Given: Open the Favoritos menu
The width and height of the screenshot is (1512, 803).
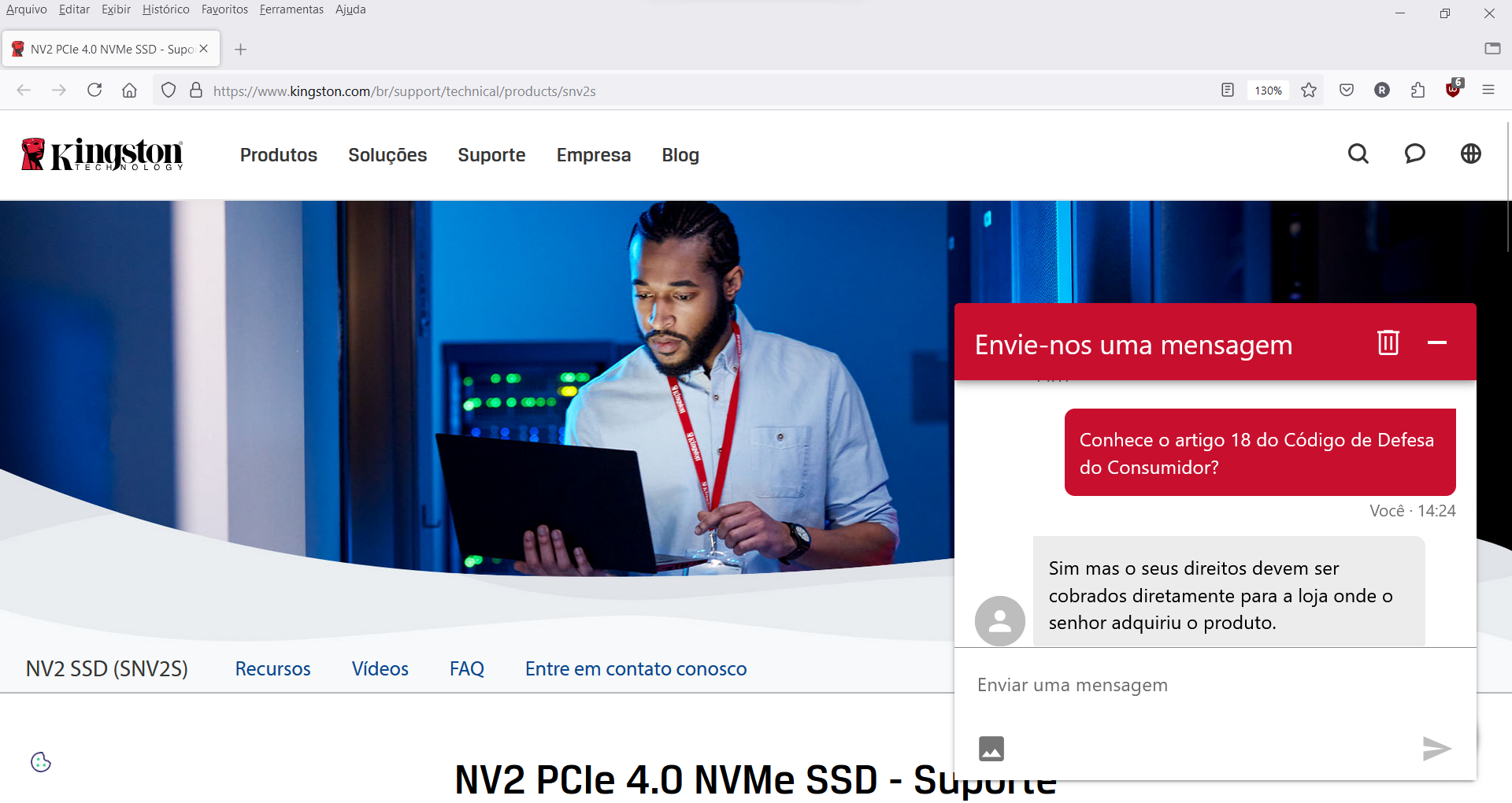Looking at the screenshot, I should pos(224,9).
